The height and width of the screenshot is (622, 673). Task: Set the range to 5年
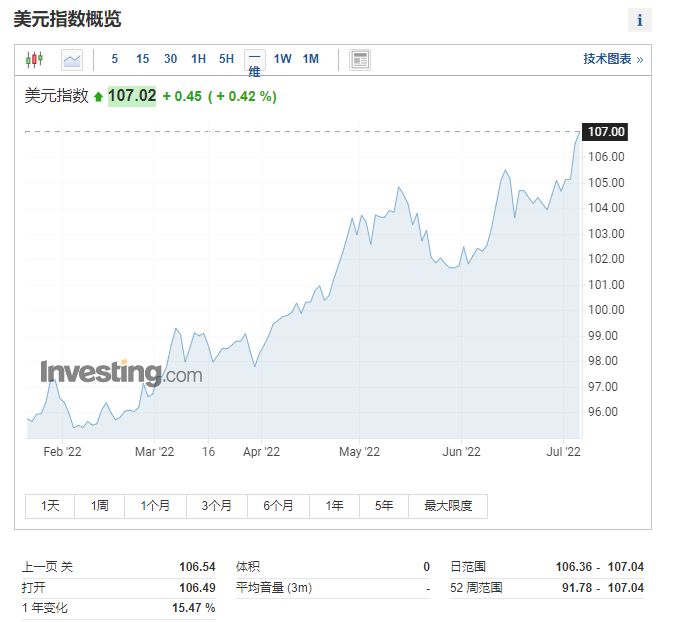click(384, 506)
